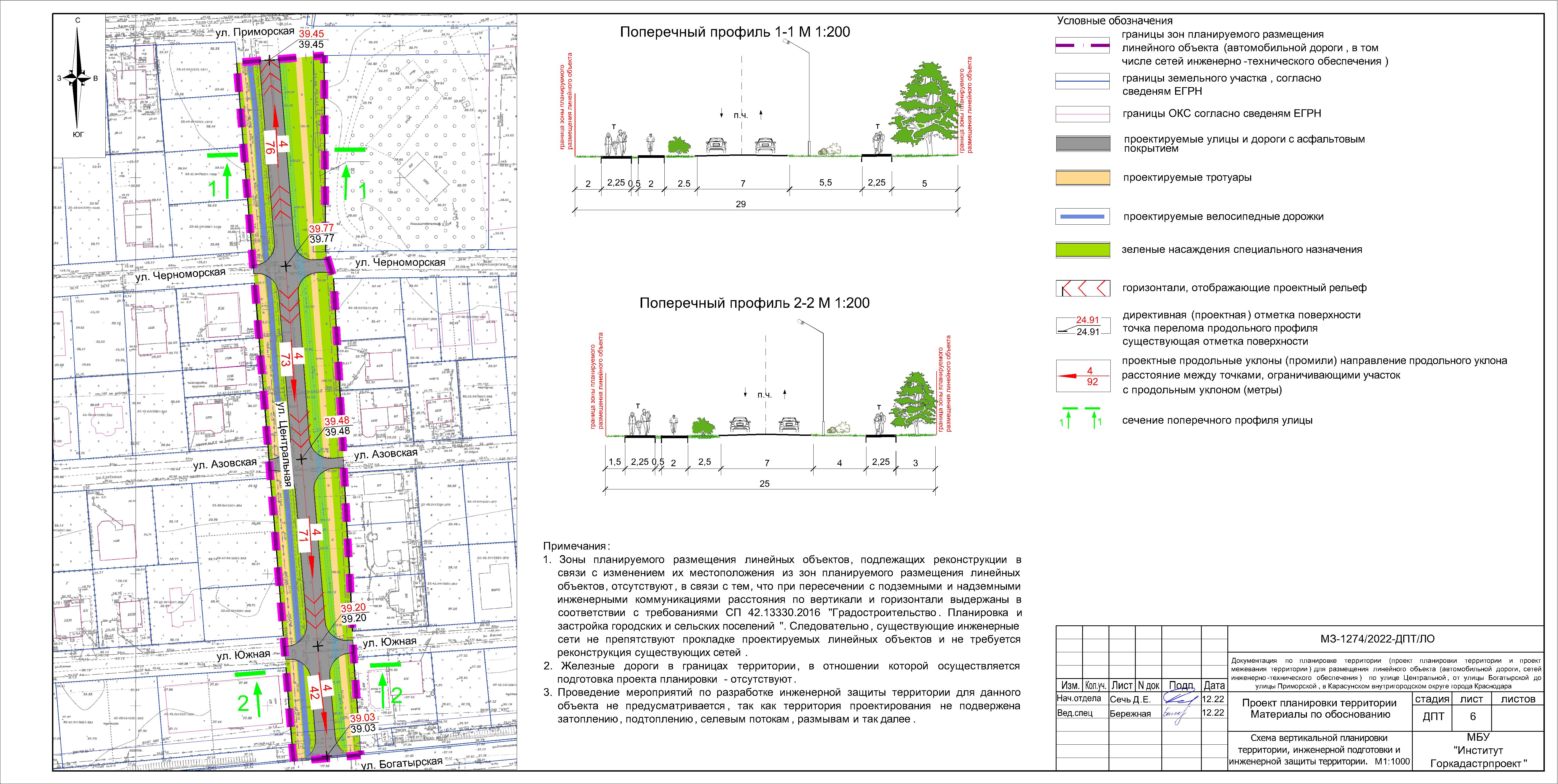This screenshot has width=1558, height=784.
Task: Click the green plantings legend swatch
Action: click(1083, 250)
